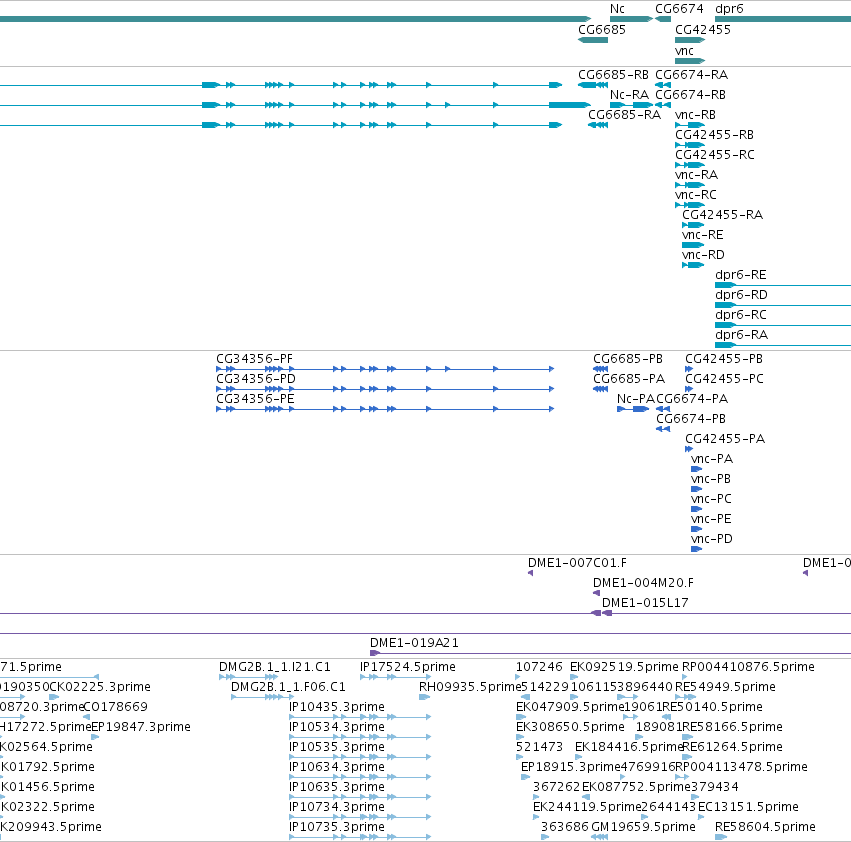This screenshot has height=842, width=851.
Task: Select EST IP10734.3prime
Action: click(x=337, y=807)
